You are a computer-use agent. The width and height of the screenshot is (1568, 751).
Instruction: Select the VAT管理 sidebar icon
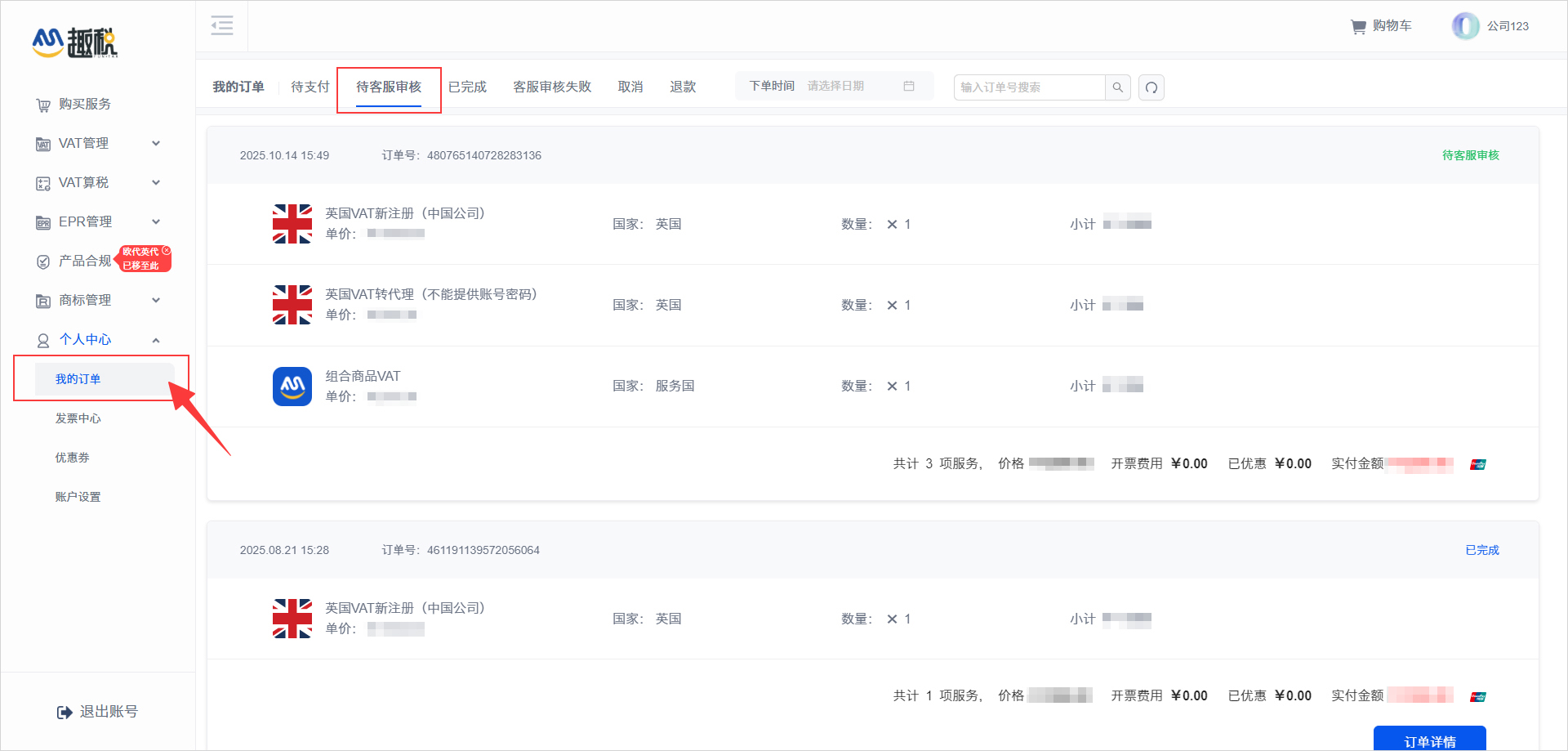point(43,143)
